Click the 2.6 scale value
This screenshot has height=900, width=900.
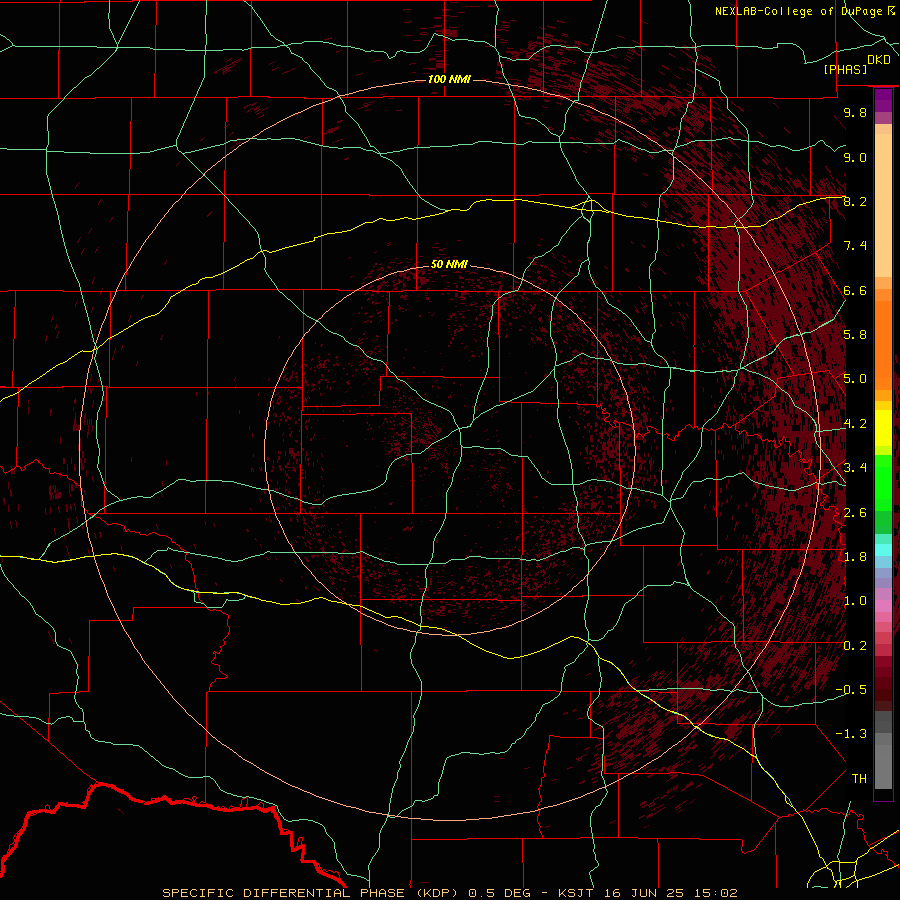coord(855,512)
